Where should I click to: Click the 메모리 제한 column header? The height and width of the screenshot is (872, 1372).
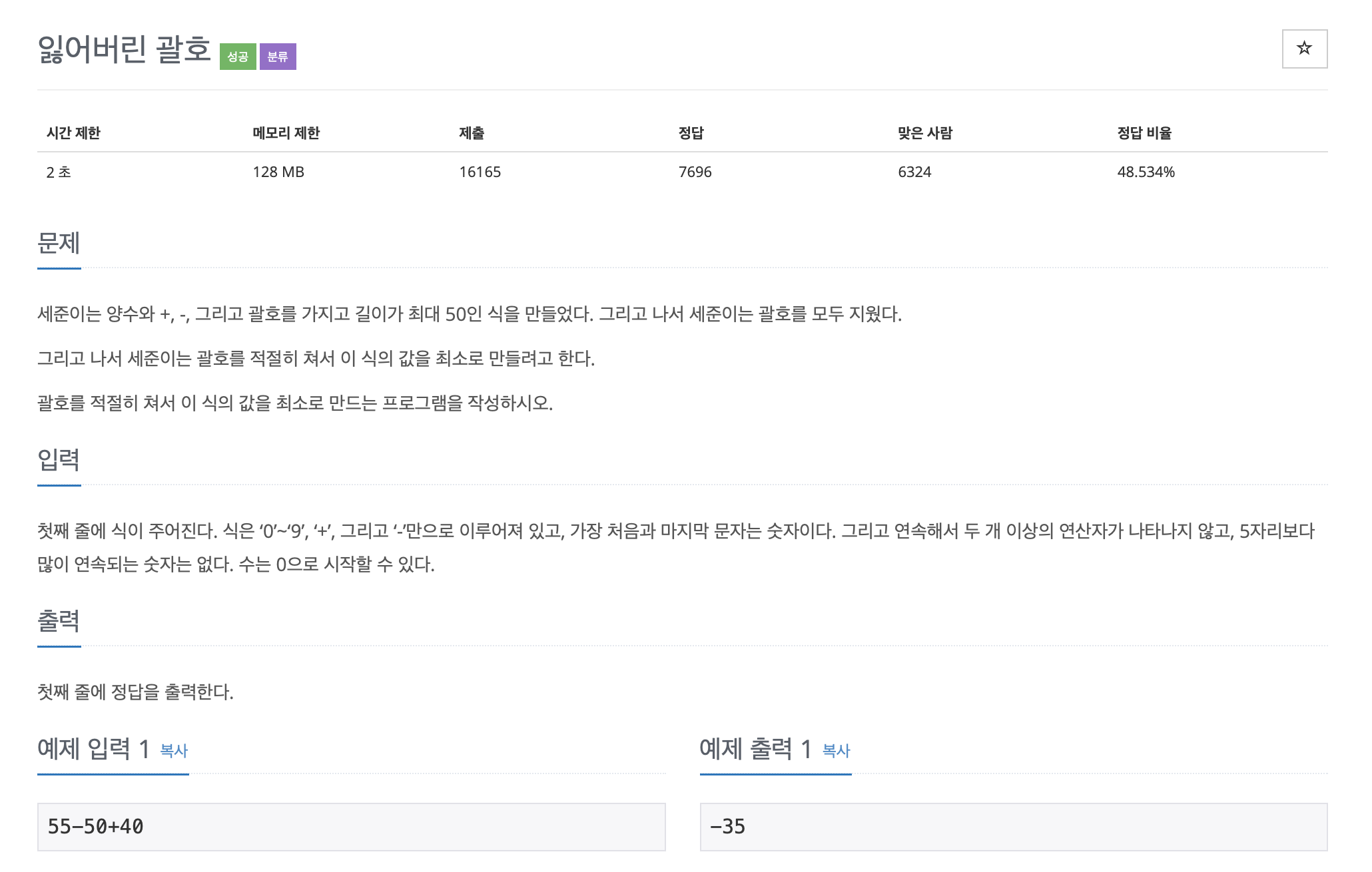tap(286, 133)
